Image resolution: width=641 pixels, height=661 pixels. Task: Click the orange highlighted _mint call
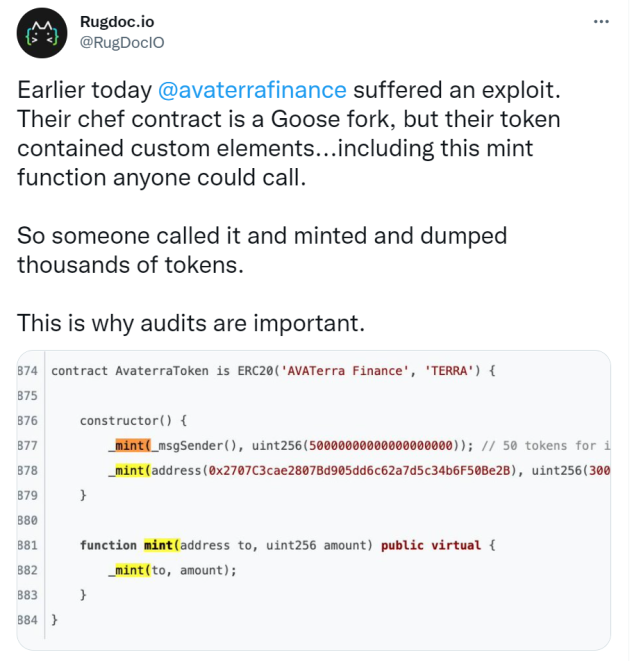tap(130, 444)
